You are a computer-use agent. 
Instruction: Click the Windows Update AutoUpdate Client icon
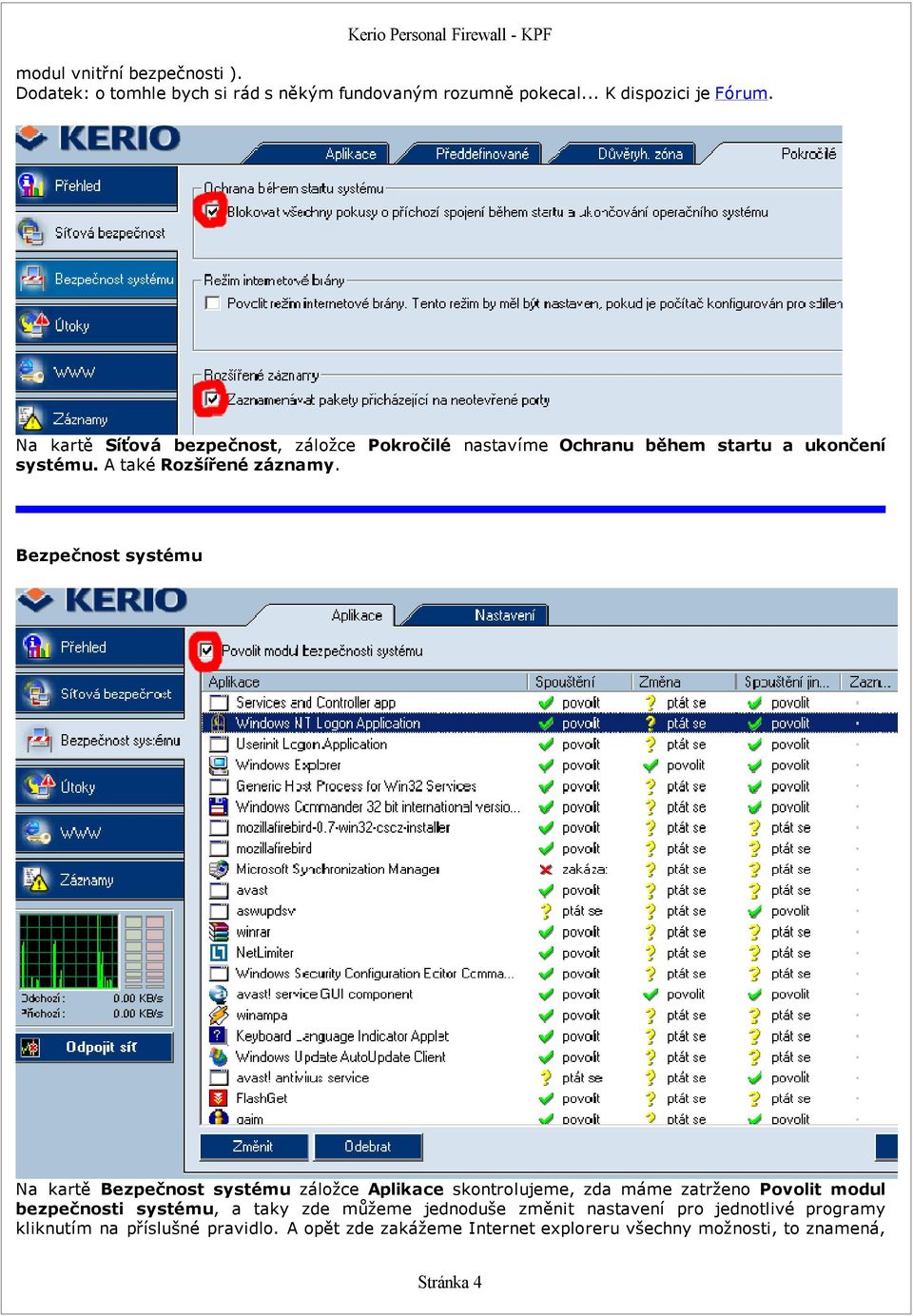coord(220,1056)
